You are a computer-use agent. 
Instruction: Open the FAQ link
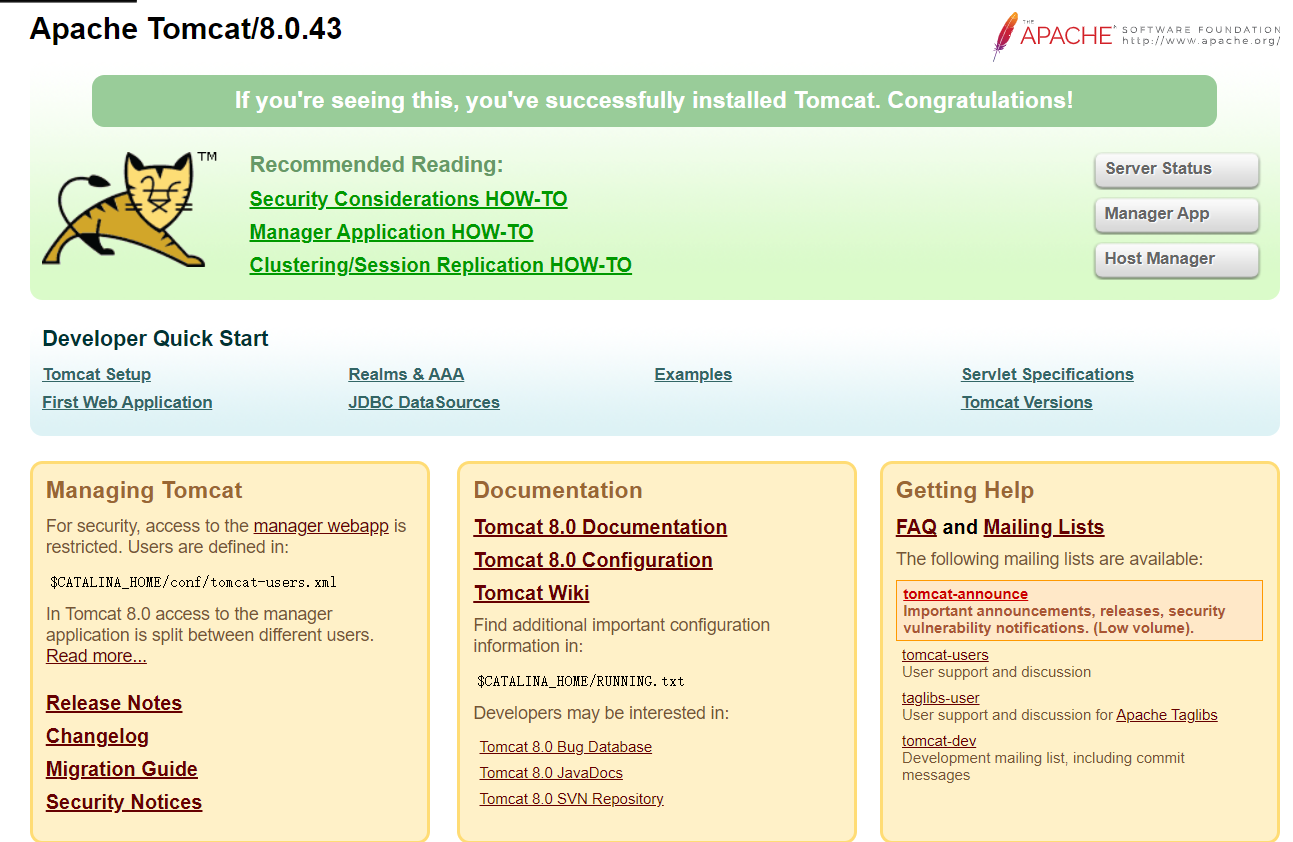click(916, 527)
